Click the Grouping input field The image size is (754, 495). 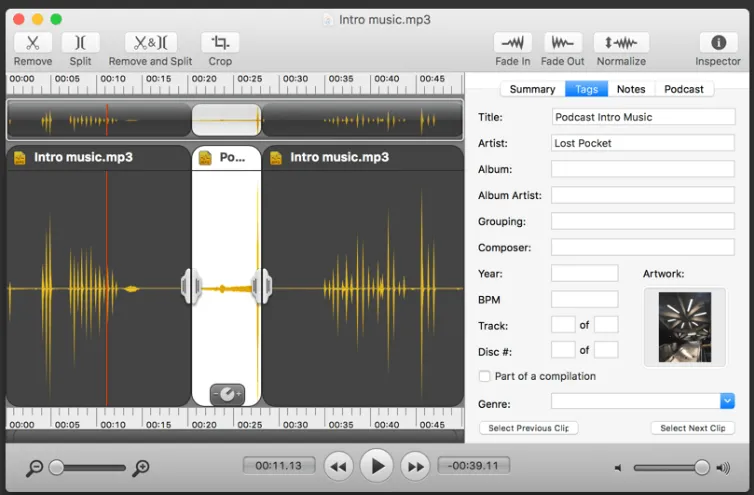click(642, 221)
